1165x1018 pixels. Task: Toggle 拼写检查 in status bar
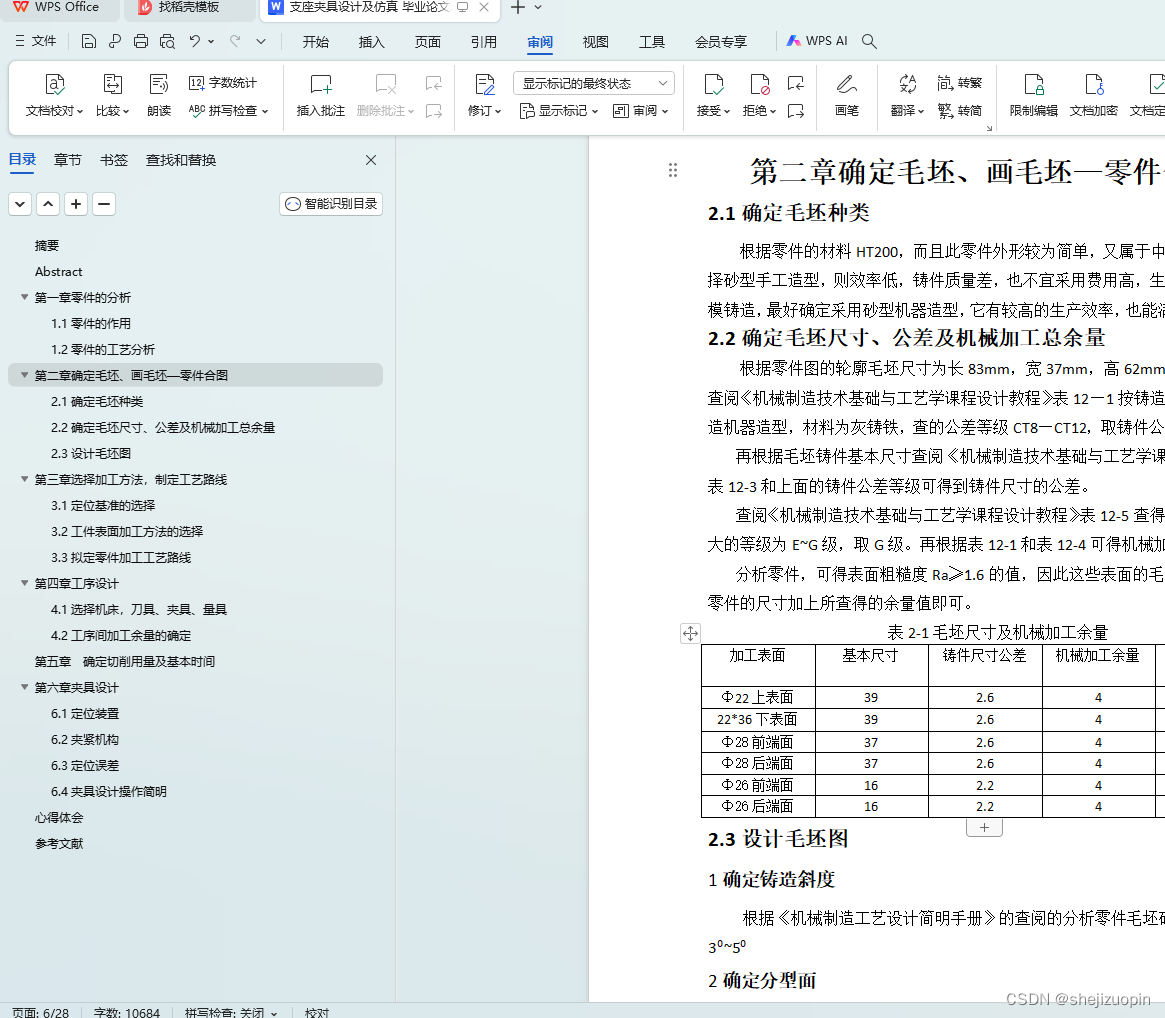[x=231, y=1012]
